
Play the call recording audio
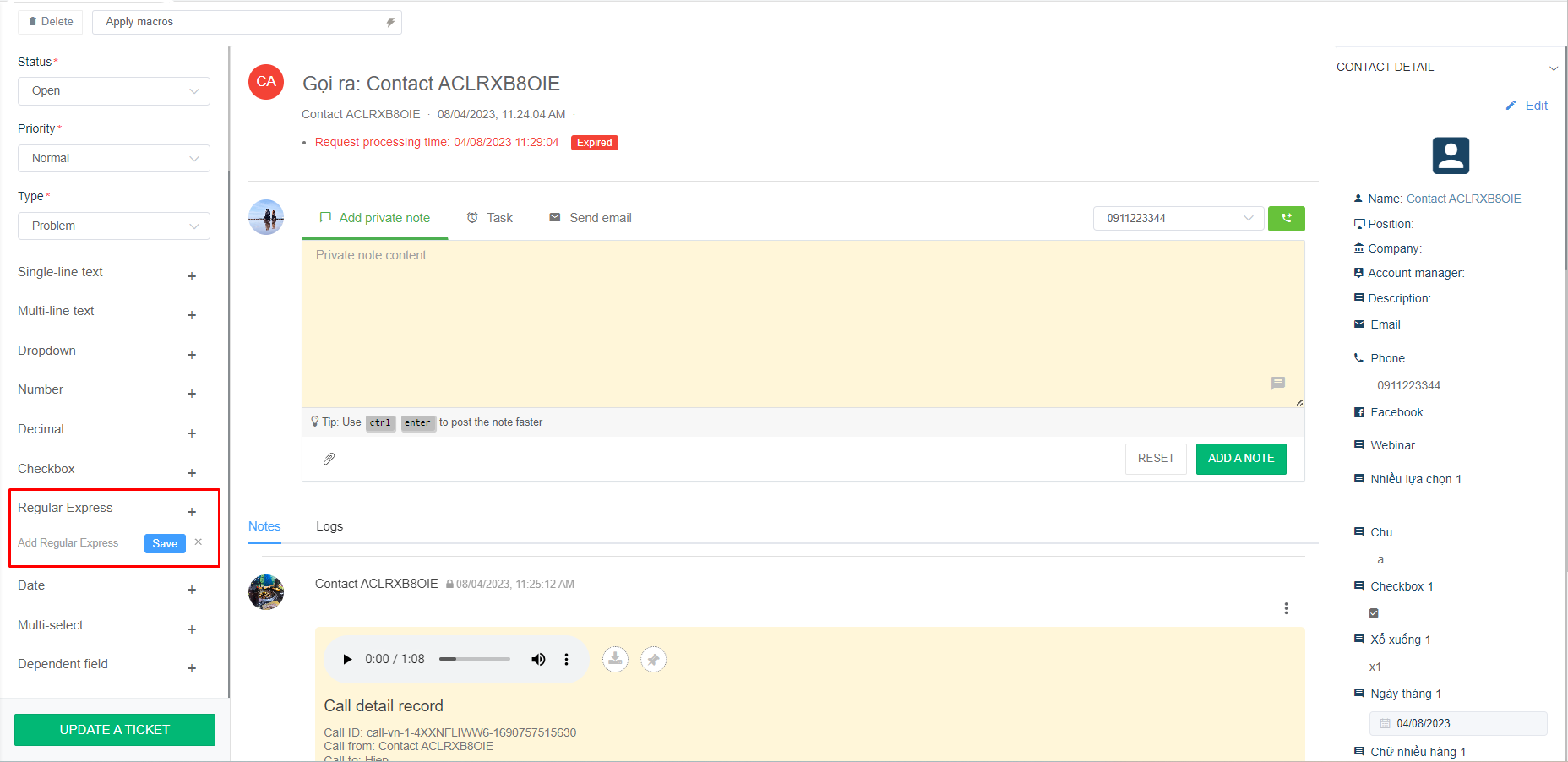tap(347, 659)
